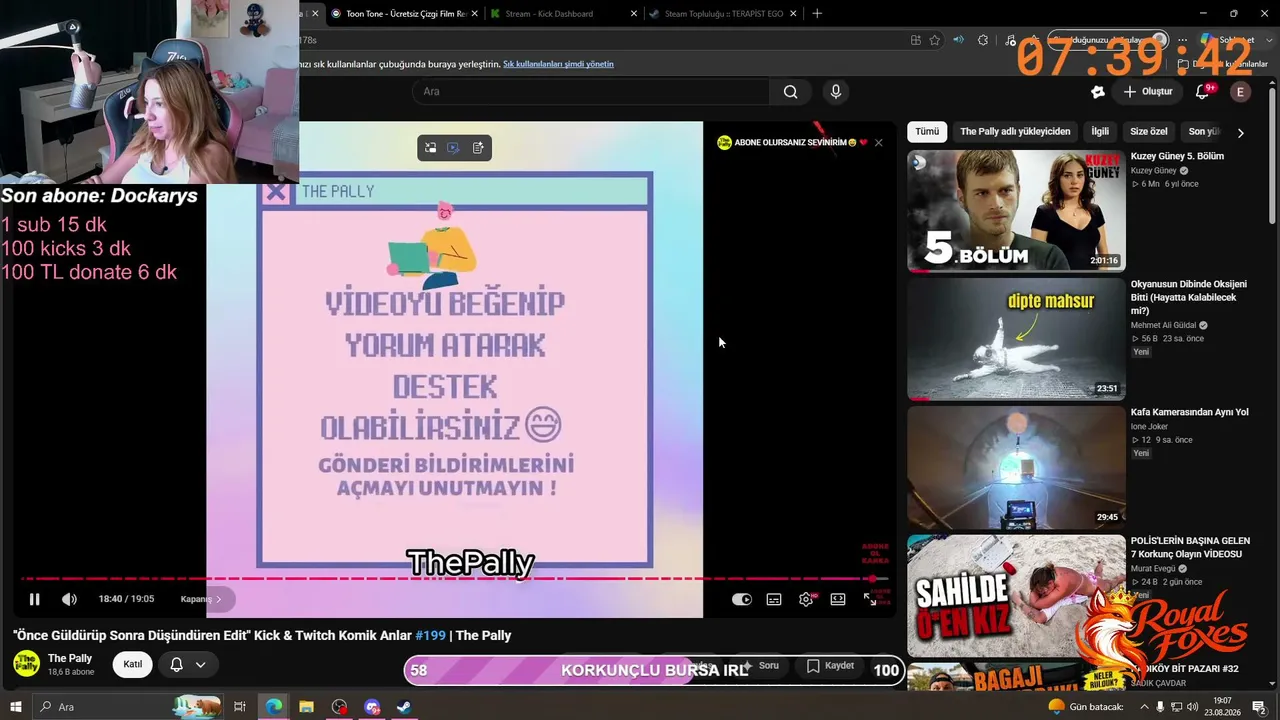Toggle the autoplay switch in player

[x=741, y=599]
